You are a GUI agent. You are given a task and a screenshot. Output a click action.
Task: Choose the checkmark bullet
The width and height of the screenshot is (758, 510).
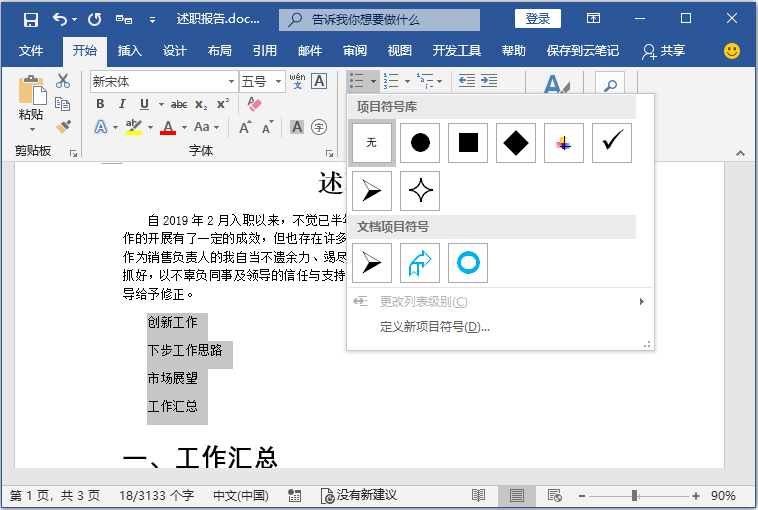(x=612, y=143)
